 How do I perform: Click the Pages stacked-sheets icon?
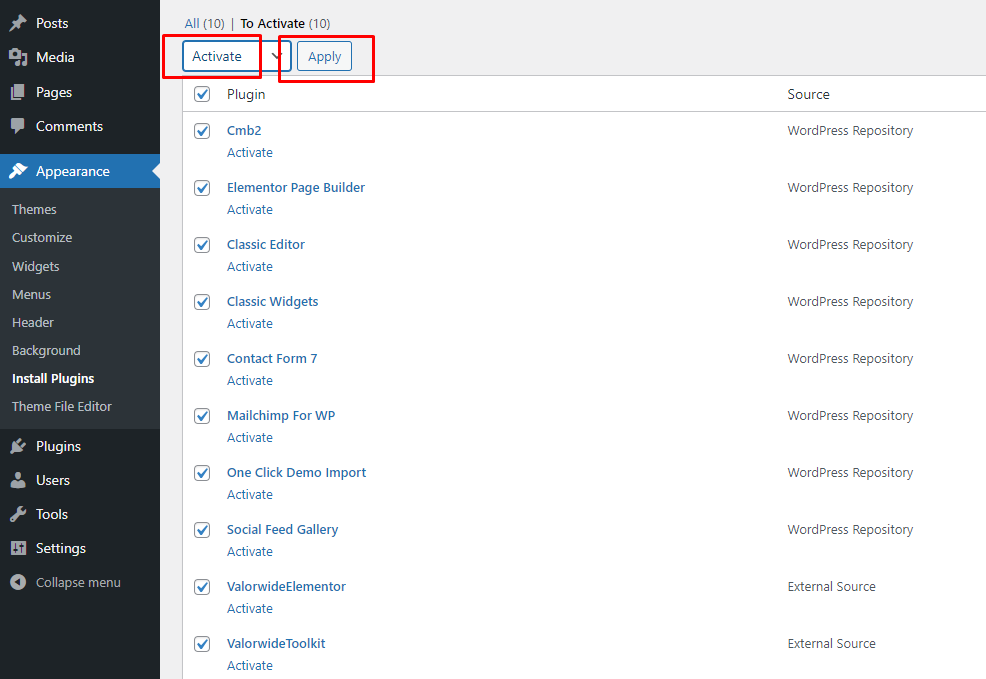tap(18, 92)
